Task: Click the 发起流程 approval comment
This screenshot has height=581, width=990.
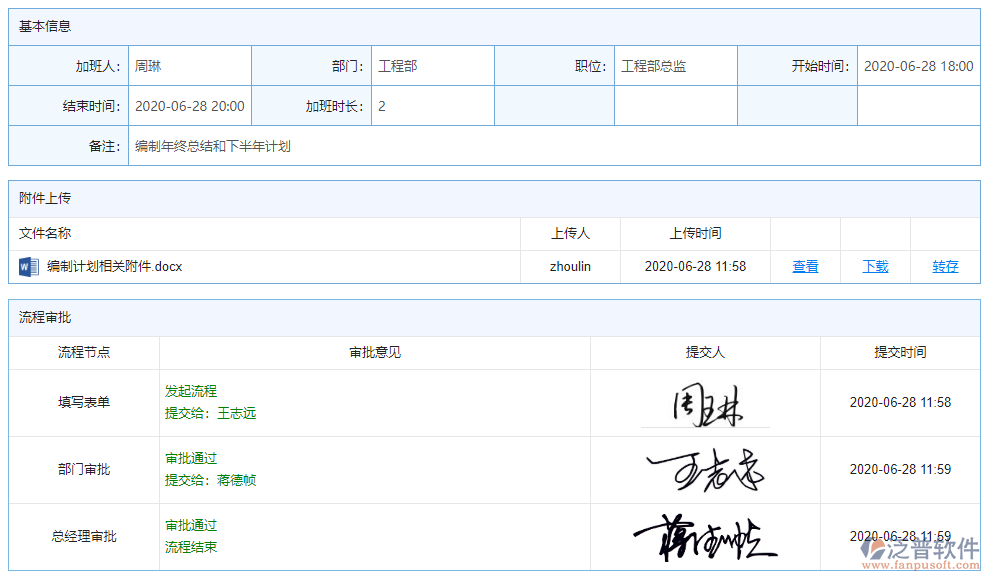Action: [x=191, y=391]
